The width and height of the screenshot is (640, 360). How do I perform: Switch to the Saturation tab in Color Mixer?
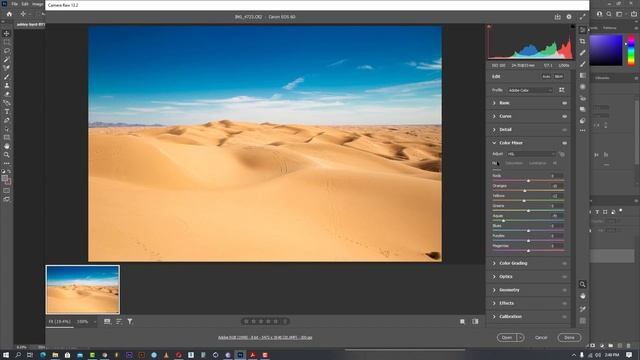tap(514, 163)
